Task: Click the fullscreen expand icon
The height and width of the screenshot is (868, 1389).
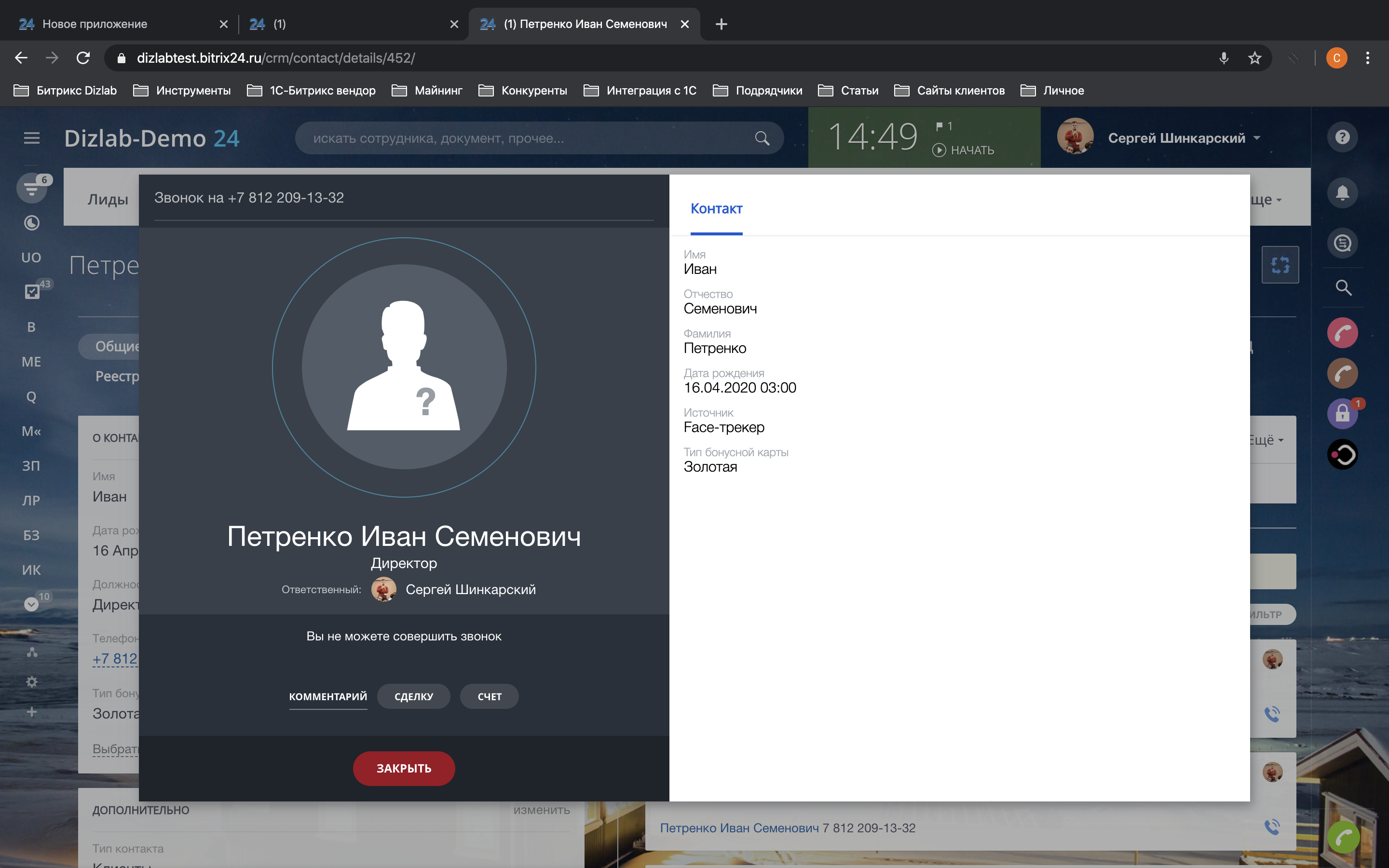Action: pos(1280,265)
